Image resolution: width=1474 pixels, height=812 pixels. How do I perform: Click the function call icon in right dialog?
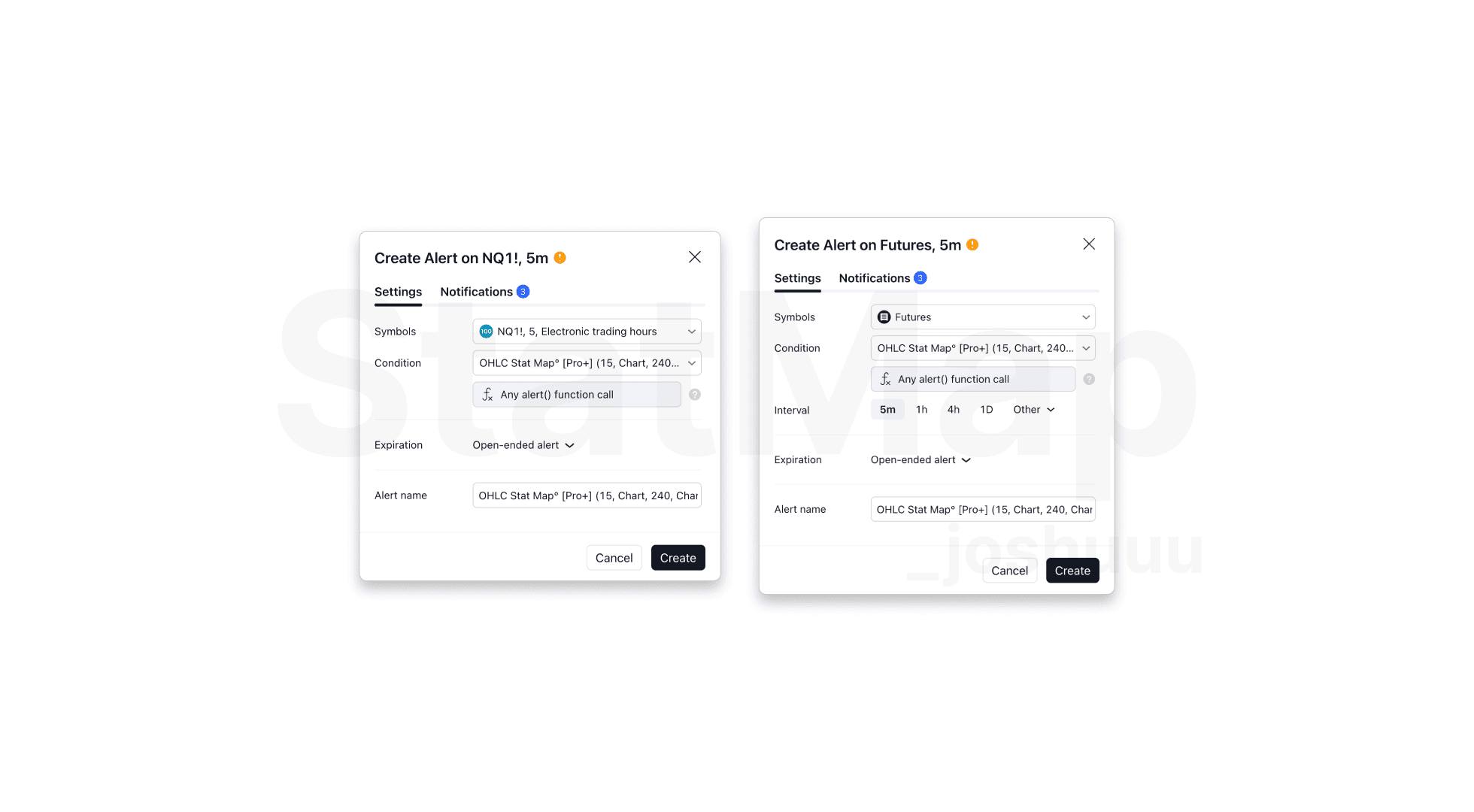885,379
